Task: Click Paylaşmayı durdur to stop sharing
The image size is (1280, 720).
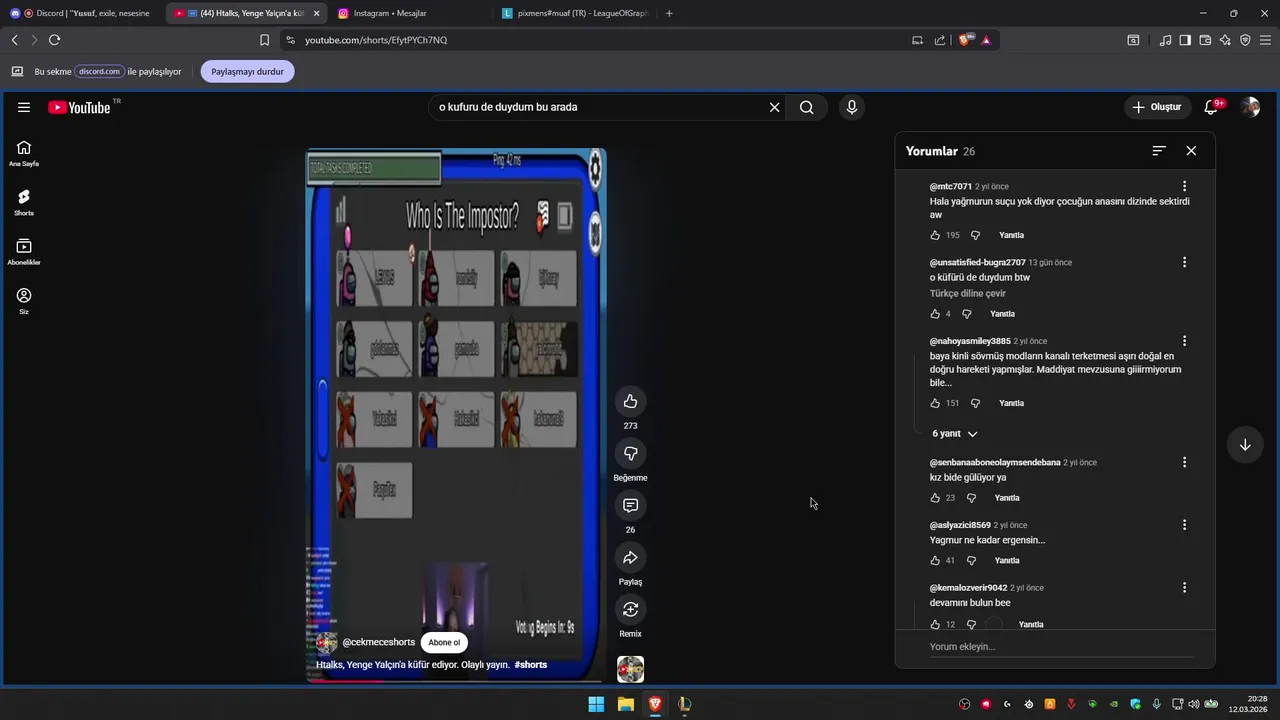Action: click(247, 72)
